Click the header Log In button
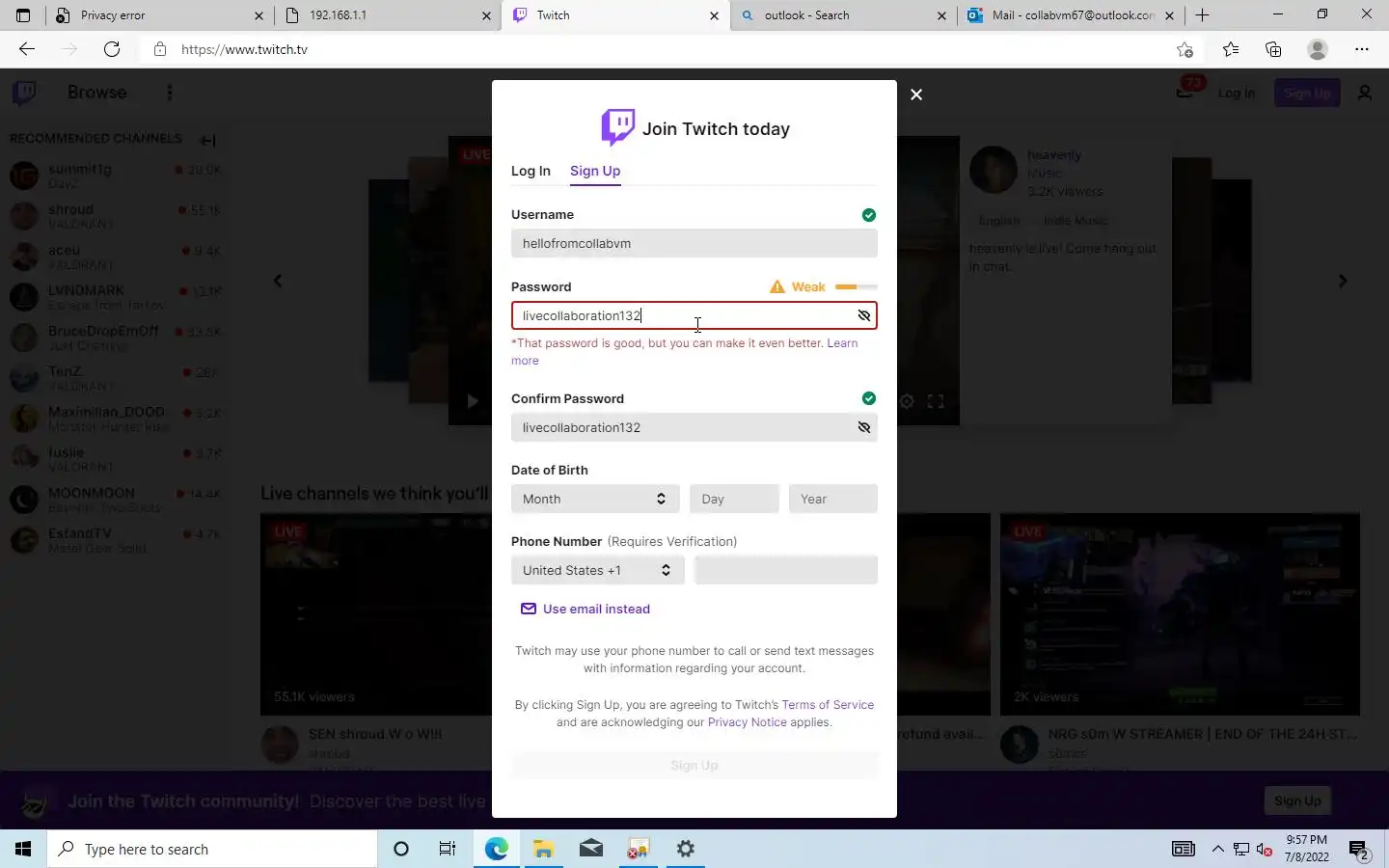This screenshot has height=868, width=1389. point(1236,94)
